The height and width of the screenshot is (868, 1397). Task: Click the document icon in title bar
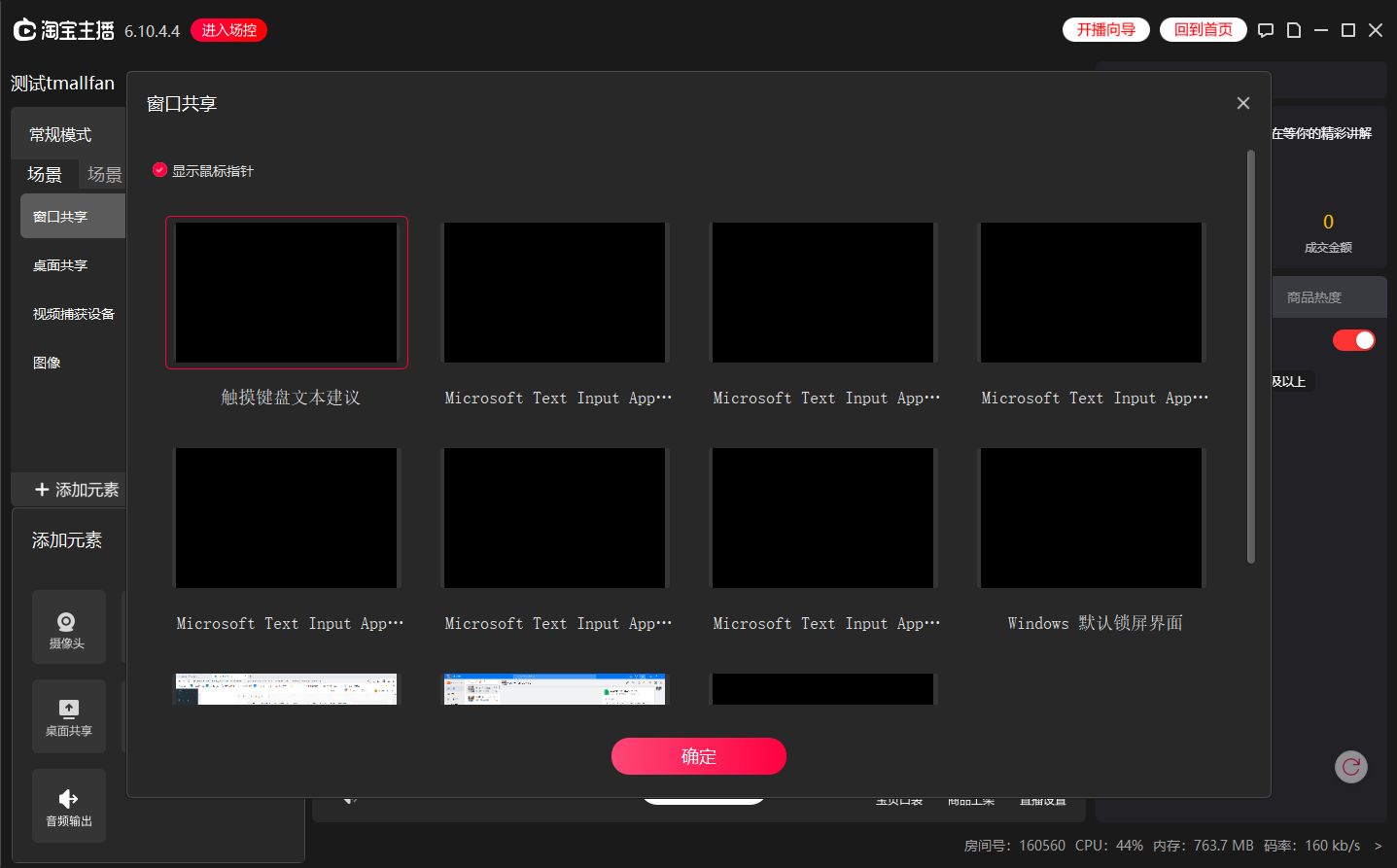click(1293, 30)
